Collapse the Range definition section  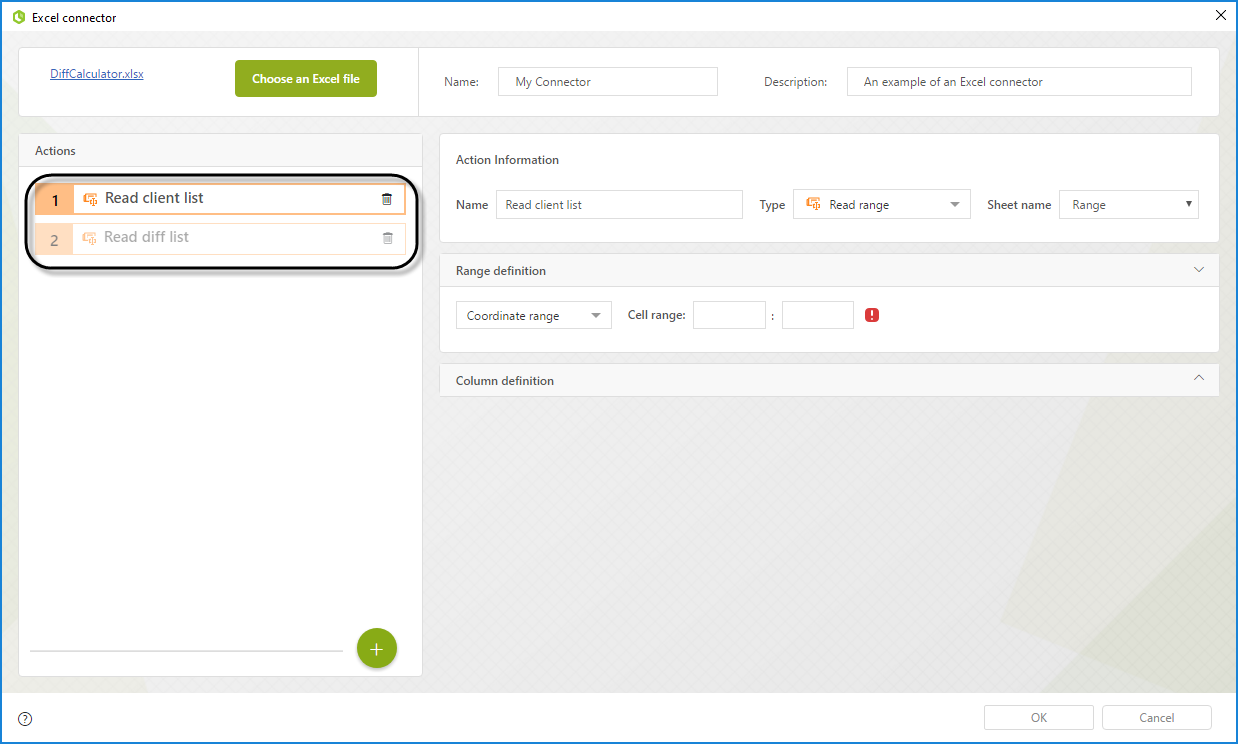coord(1199,270)
